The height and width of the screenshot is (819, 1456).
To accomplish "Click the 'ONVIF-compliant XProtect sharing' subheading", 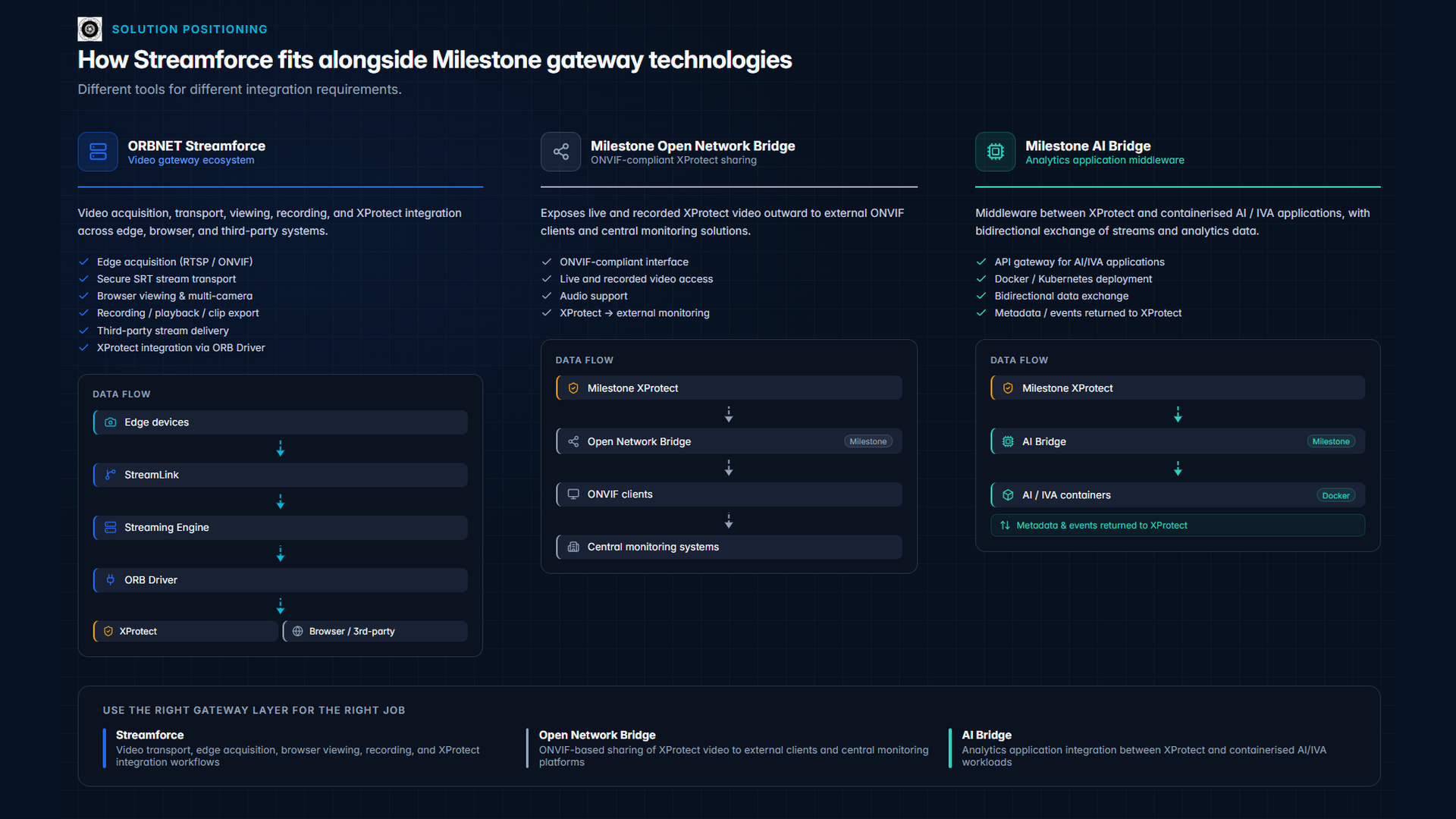I will pyautogui.click(x=673, y=160).
